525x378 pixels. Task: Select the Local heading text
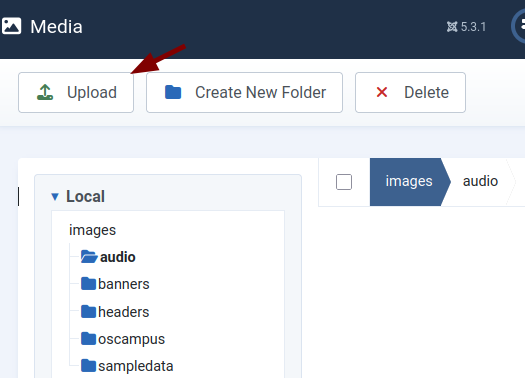click(x=85, y=196)
